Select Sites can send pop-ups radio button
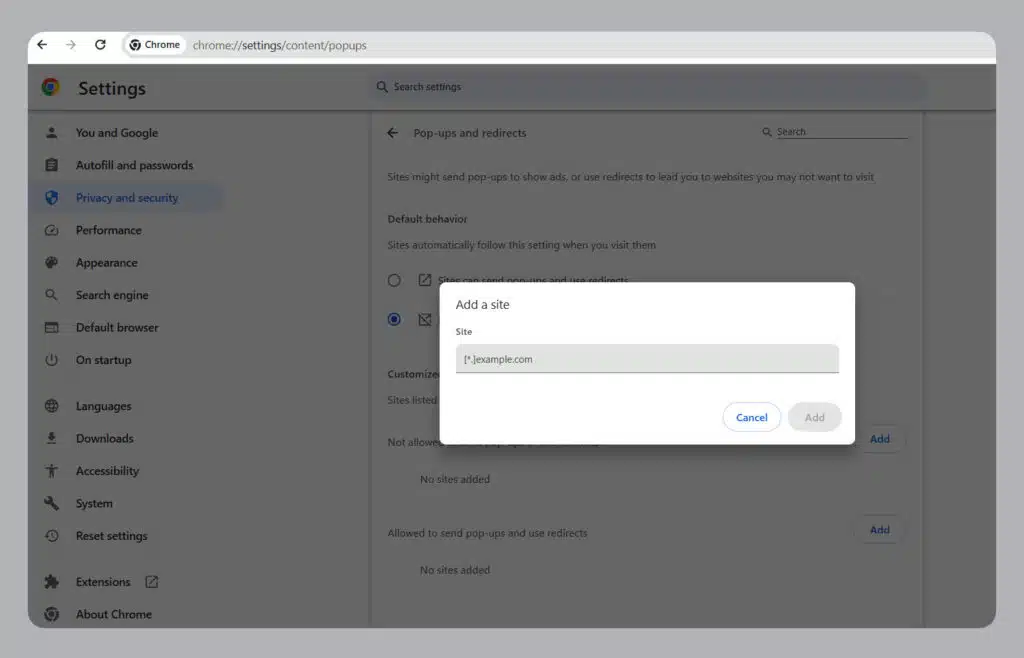 point(394,281)
